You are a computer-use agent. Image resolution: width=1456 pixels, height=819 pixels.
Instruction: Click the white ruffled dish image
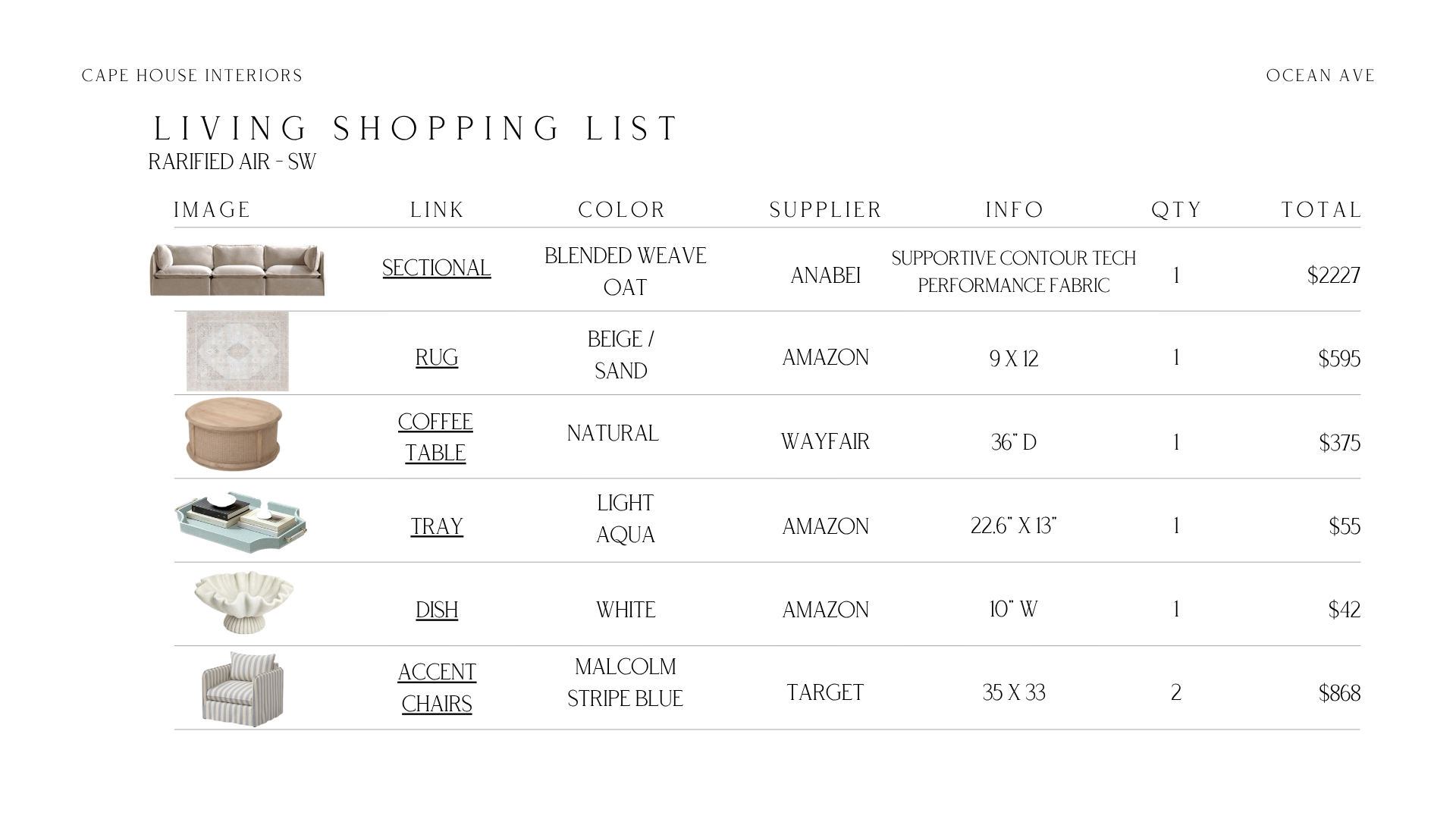pos(243,602)
